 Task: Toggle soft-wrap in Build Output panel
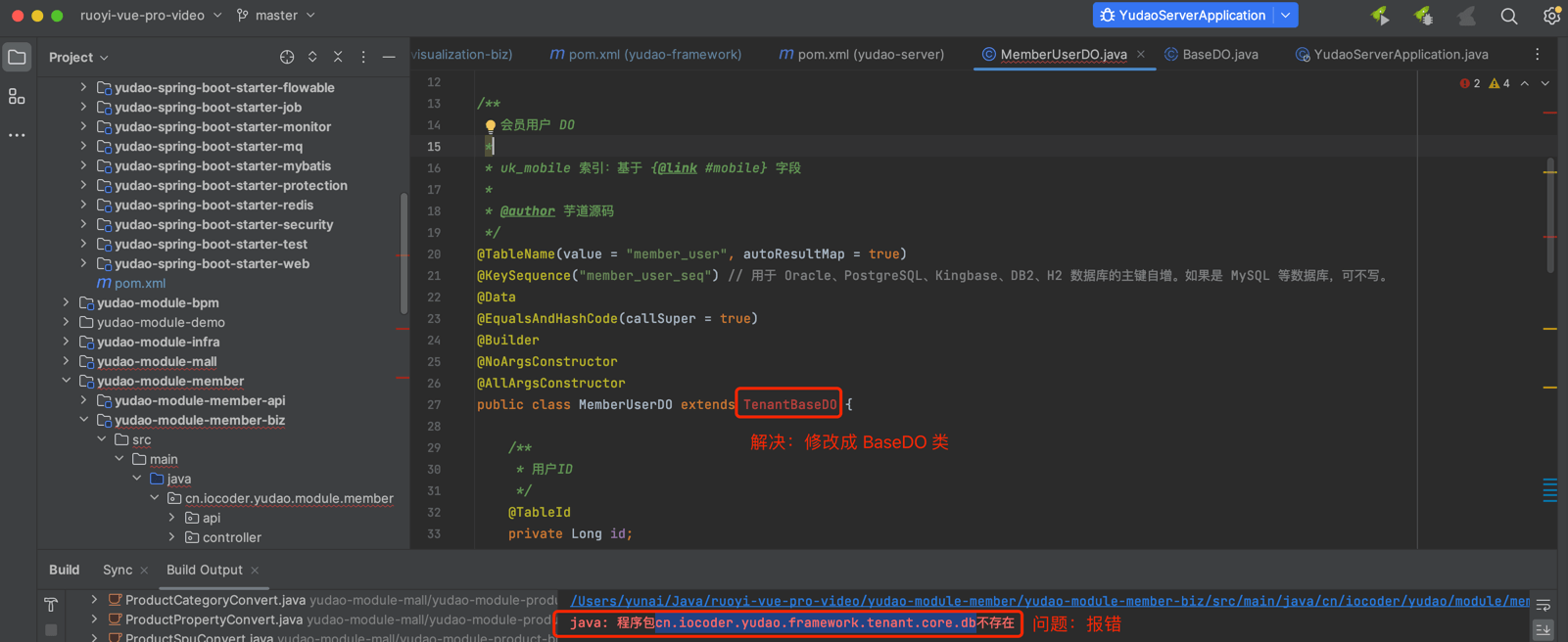click(x=1544, y=606)
